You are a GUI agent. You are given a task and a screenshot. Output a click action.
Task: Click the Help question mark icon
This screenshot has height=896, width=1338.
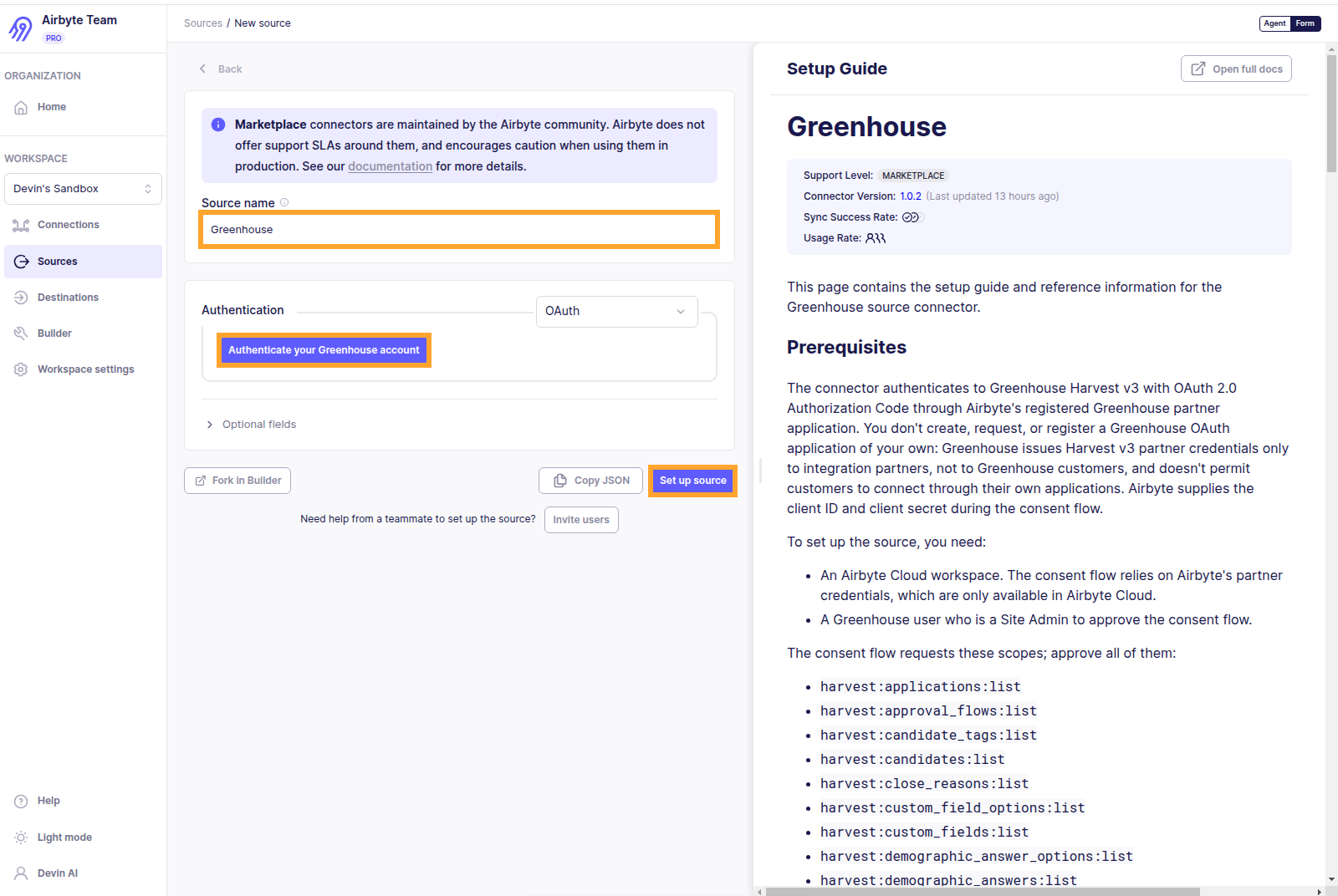pos(21,801)
